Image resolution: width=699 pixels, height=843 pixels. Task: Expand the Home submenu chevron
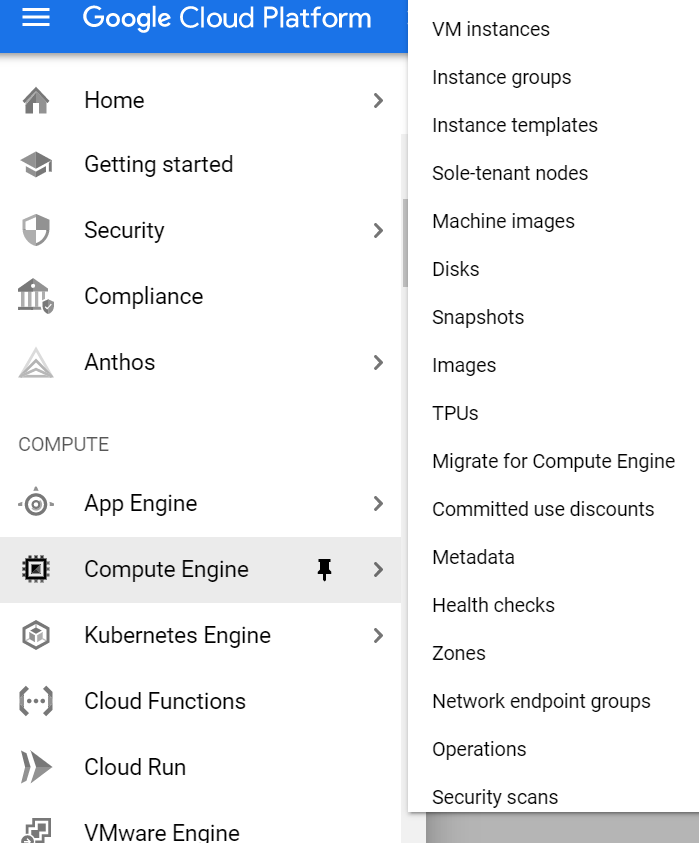[x=378, y=100]
